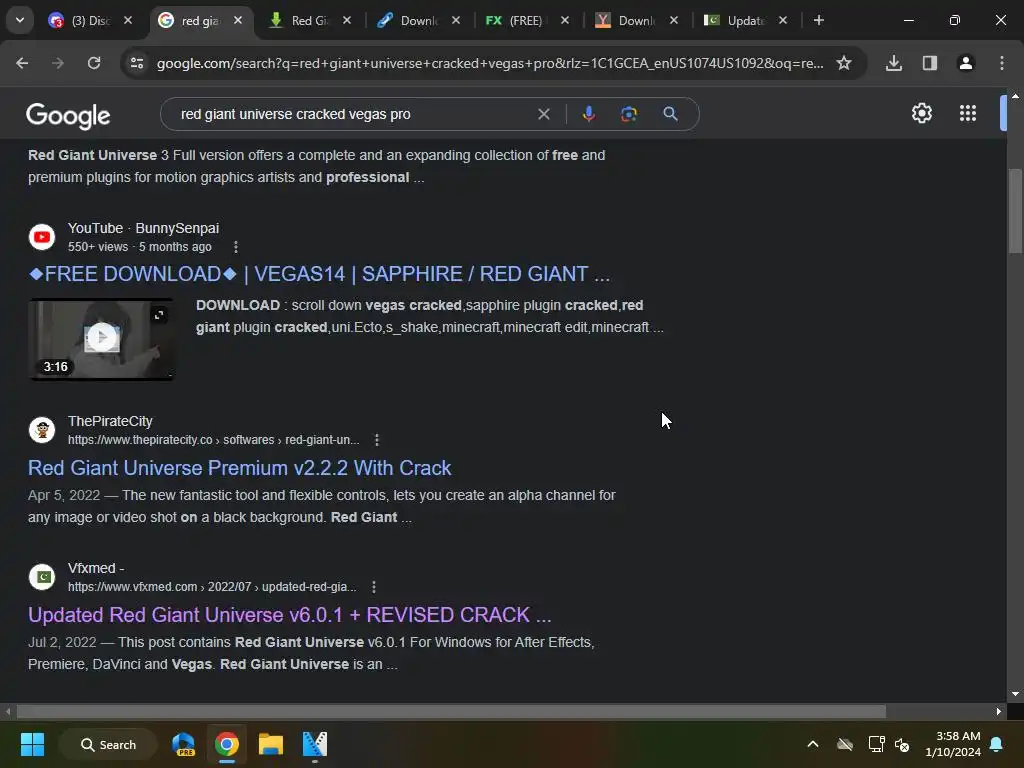Open Chrome from taskbar
This screenshot has width=1024, height=768.
coord(227,744)
